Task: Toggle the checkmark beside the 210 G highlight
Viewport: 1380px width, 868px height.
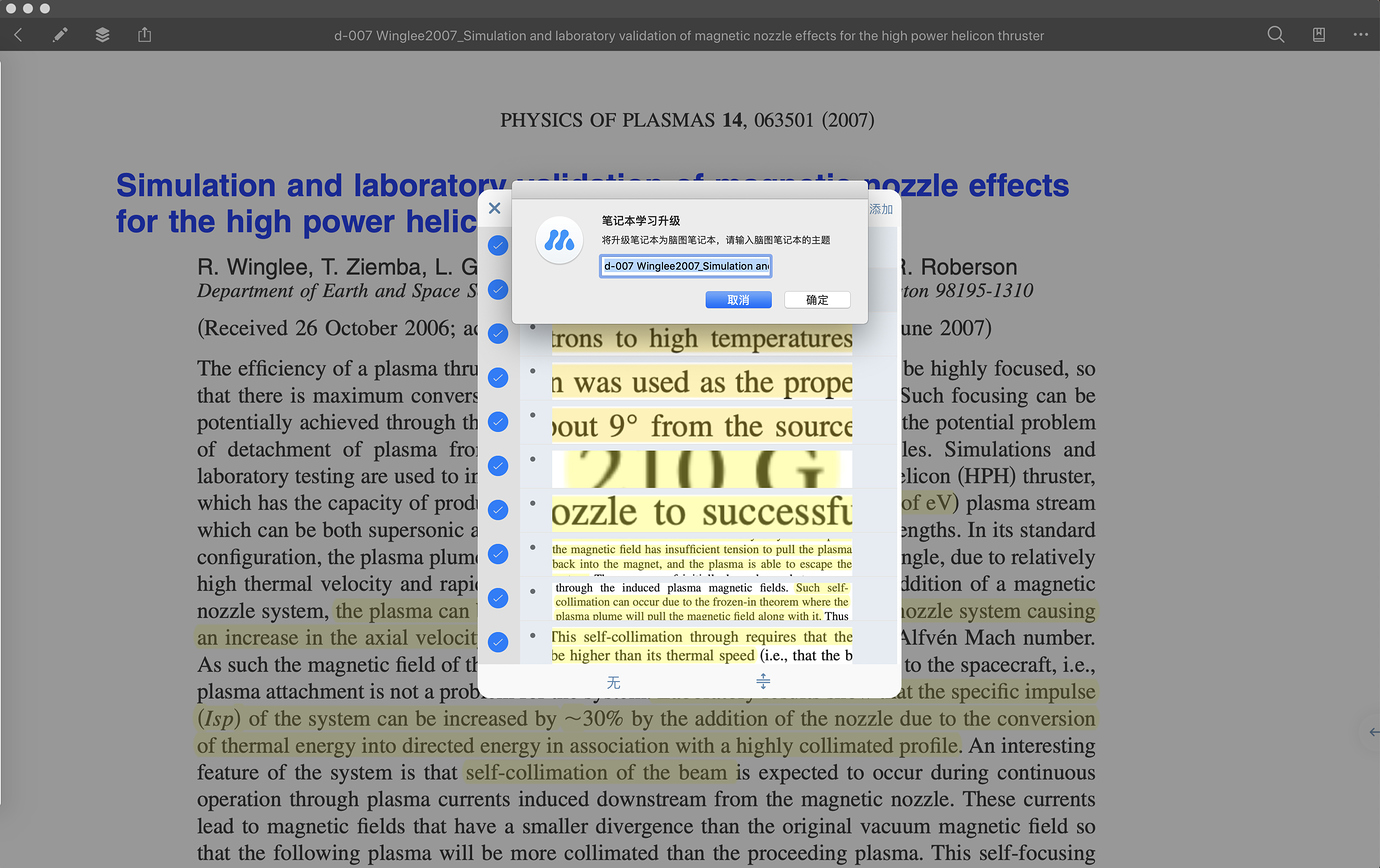Action: click(497, 465)
